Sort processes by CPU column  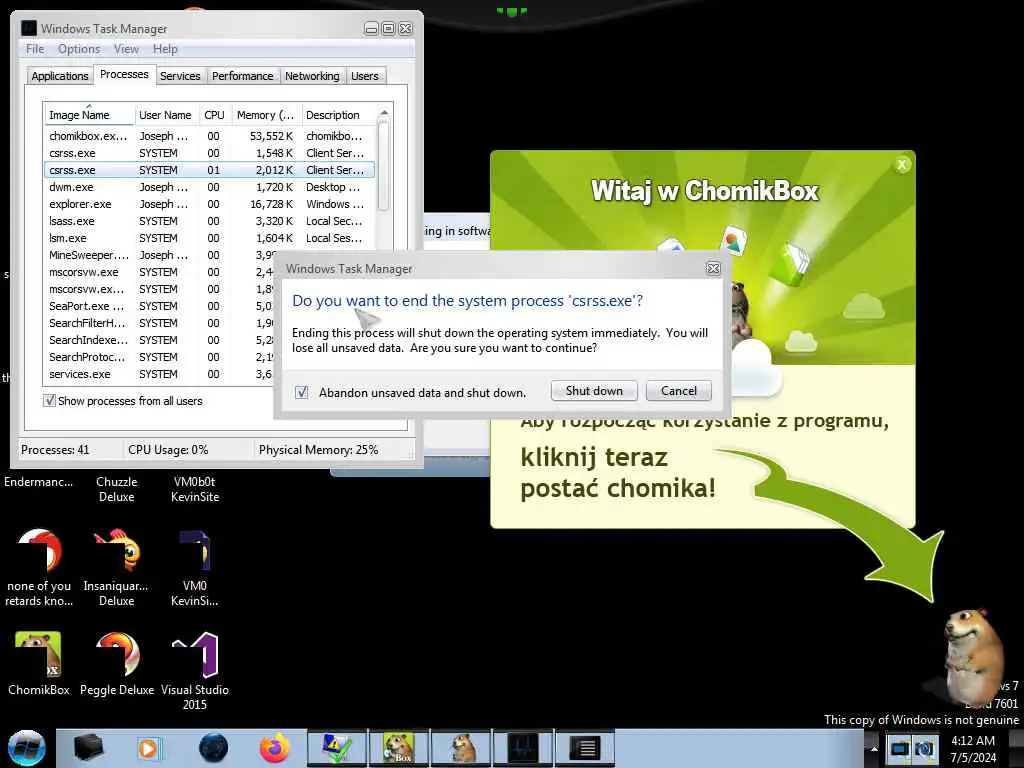214,115
